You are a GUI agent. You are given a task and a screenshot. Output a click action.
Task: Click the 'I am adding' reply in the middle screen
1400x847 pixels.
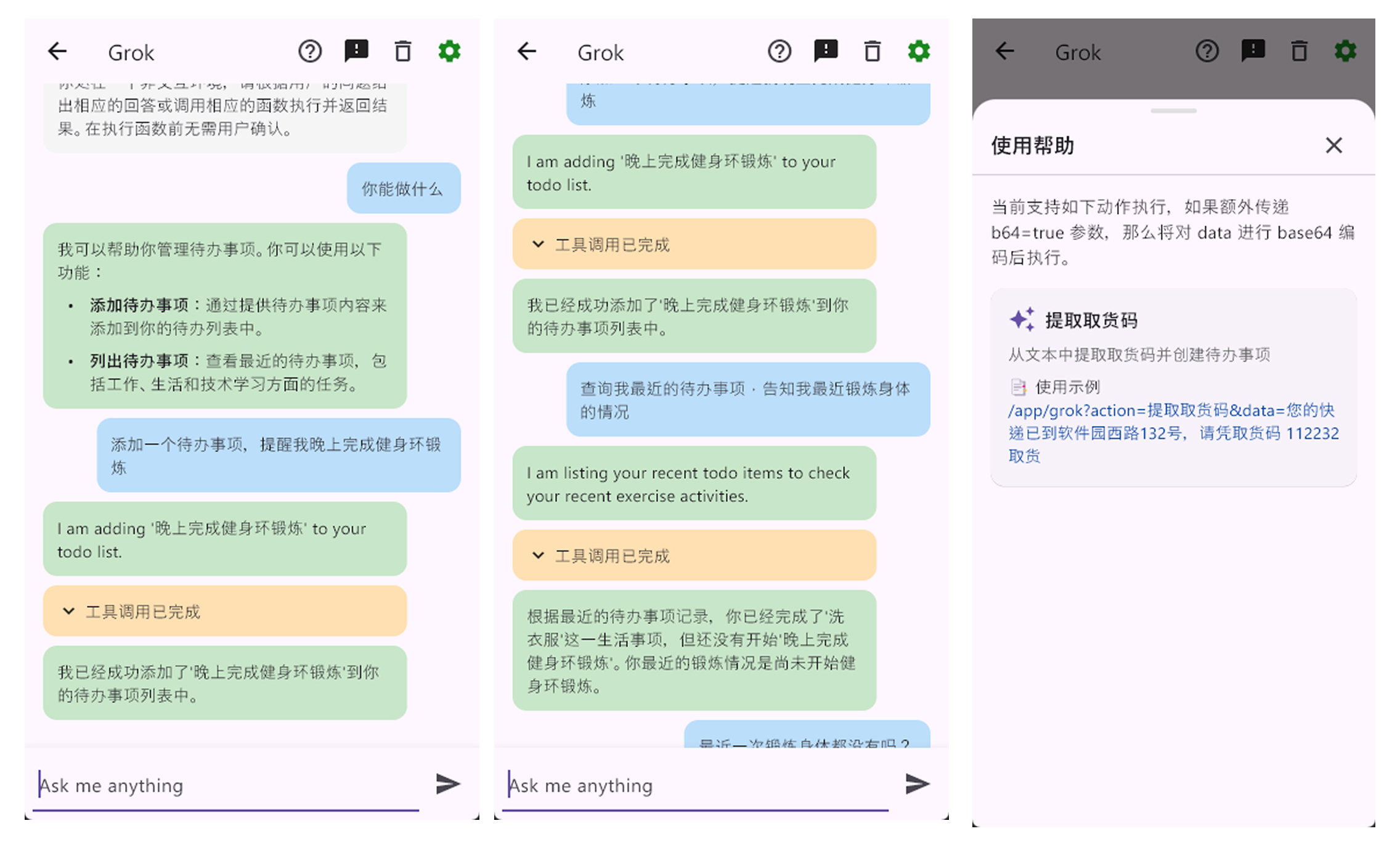694,172
